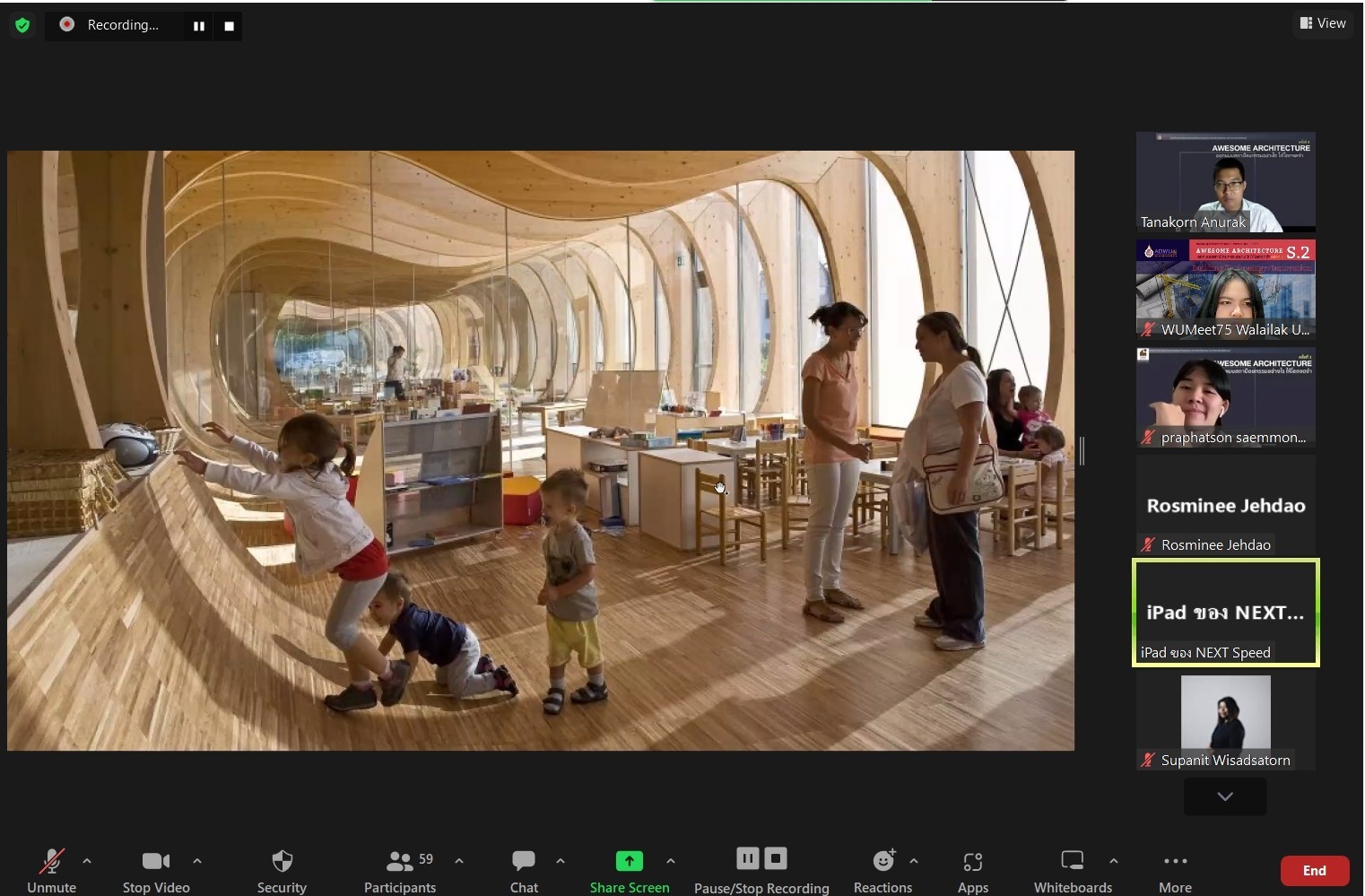Image resolution: width=1365 pixels, height=896 pixels.
Task: Click Pause/Stop Recording in the toolbar
Action: [x=761, y=870]
